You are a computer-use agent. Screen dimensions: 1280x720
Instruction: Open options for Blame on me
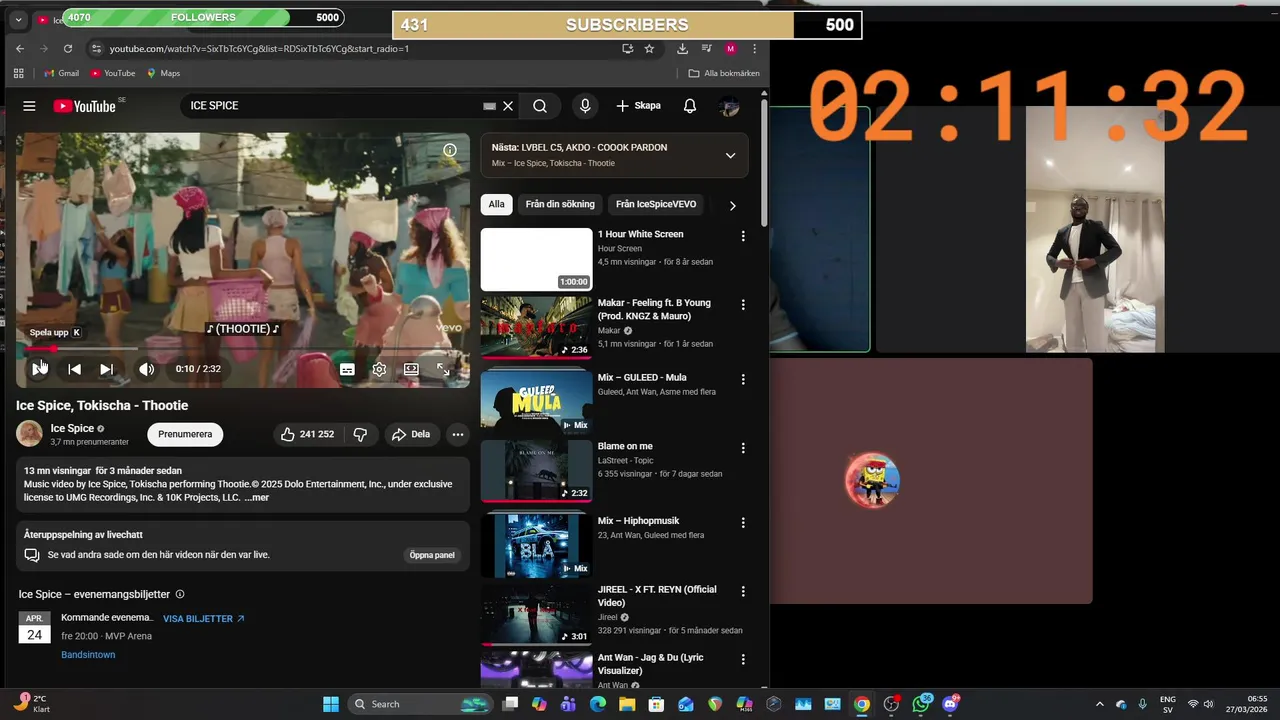743,447
